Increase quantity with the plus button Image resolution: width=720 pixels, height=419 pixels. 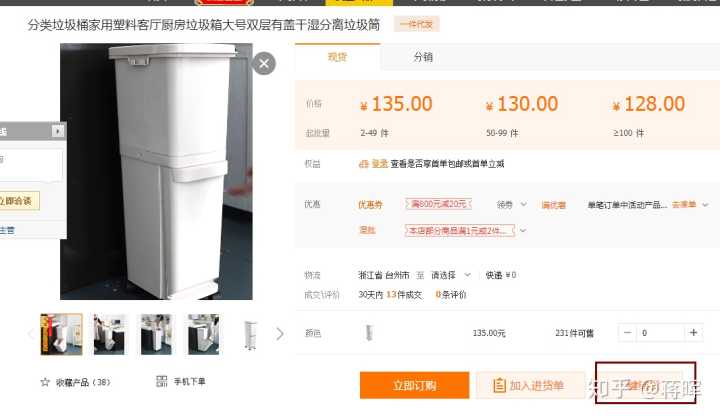tap(693, 333)
